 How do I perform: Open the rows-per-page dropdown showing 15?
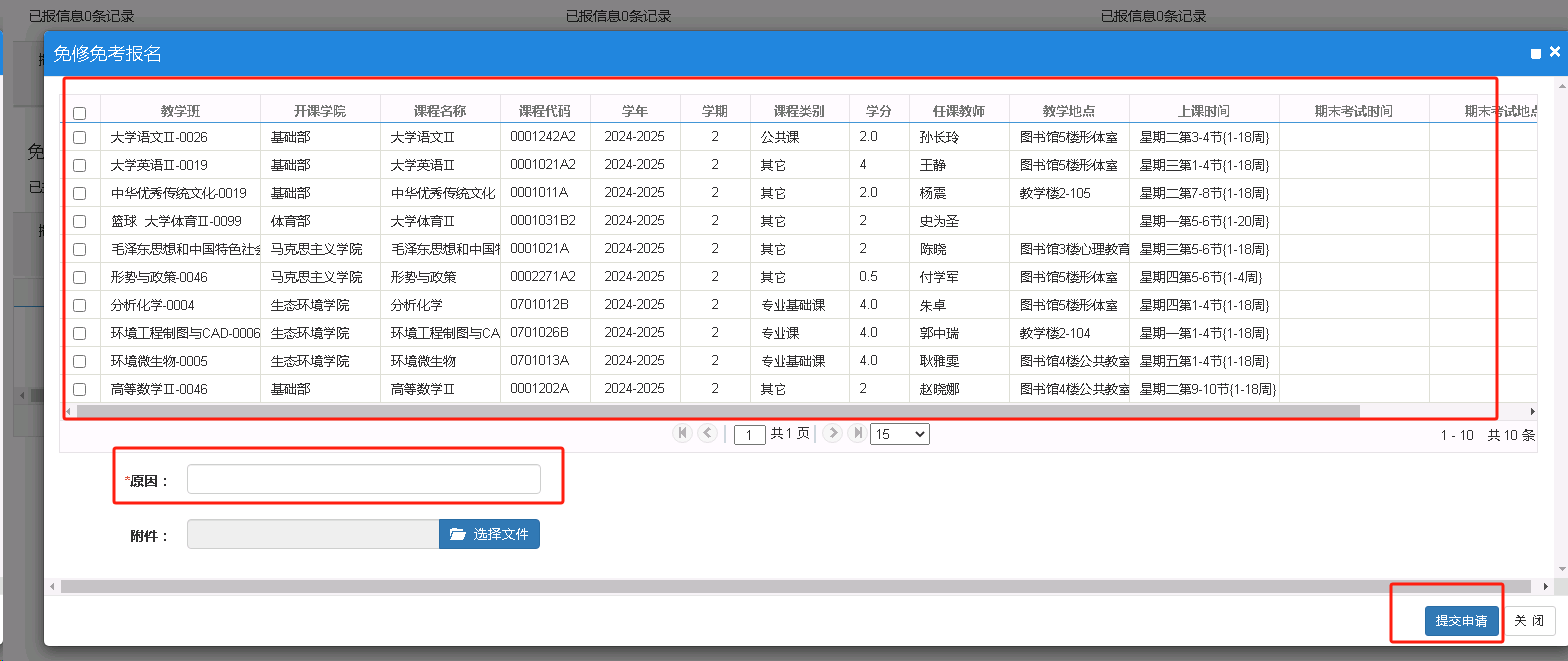tap(900, 434)
